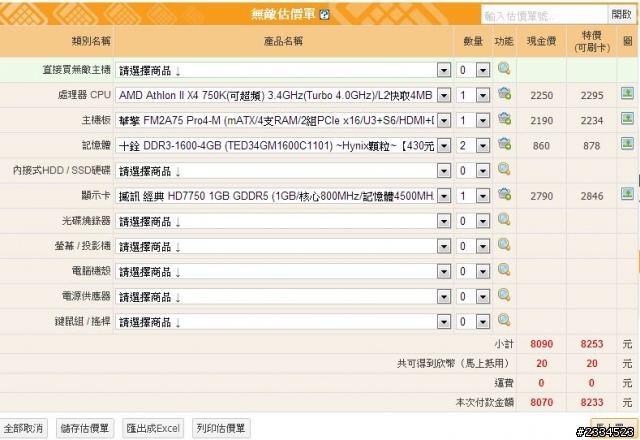Change quantity dropdown for 螢幕 / 投影機

click(x=473, y=246)
